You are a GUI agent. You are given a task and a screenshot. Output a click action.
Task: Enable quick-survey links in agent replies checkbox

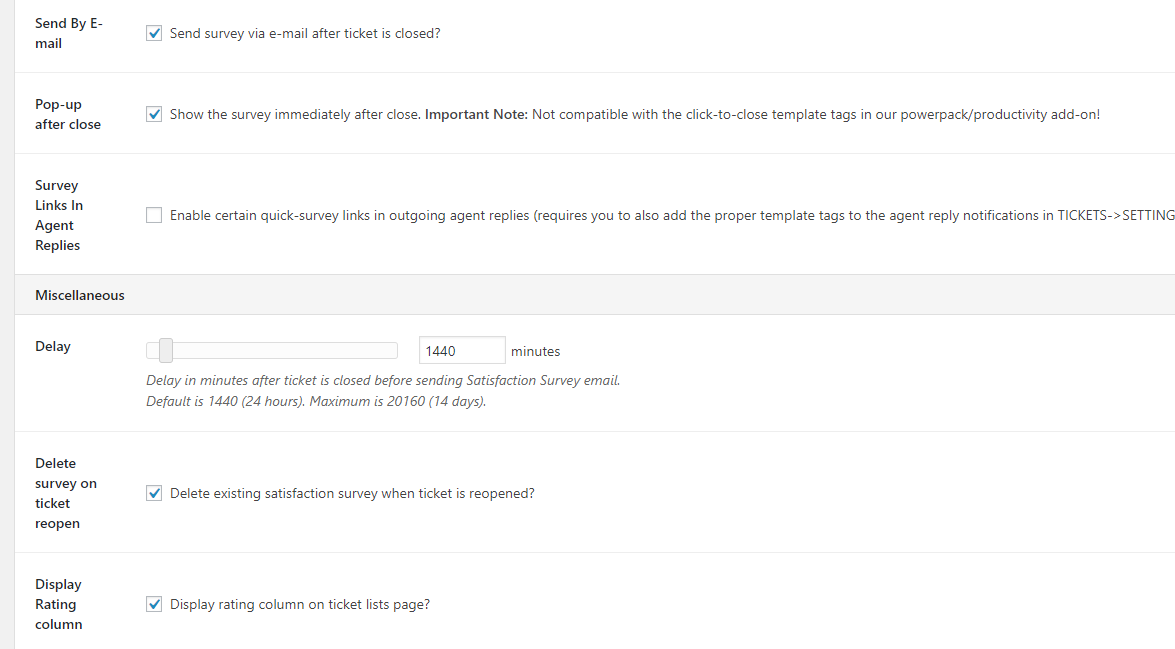(154, 215)
